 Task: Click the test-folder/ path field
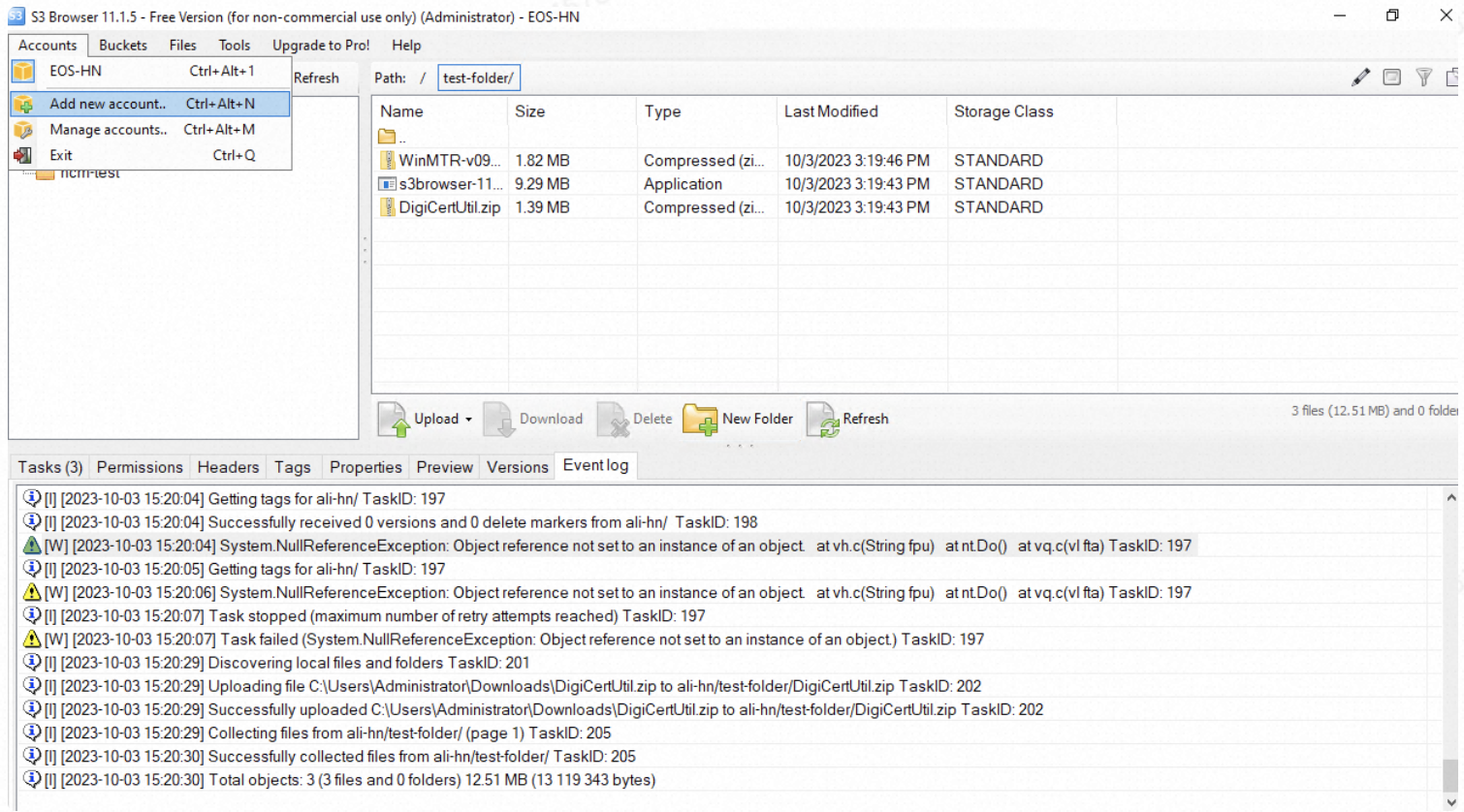tap(479, 78)
